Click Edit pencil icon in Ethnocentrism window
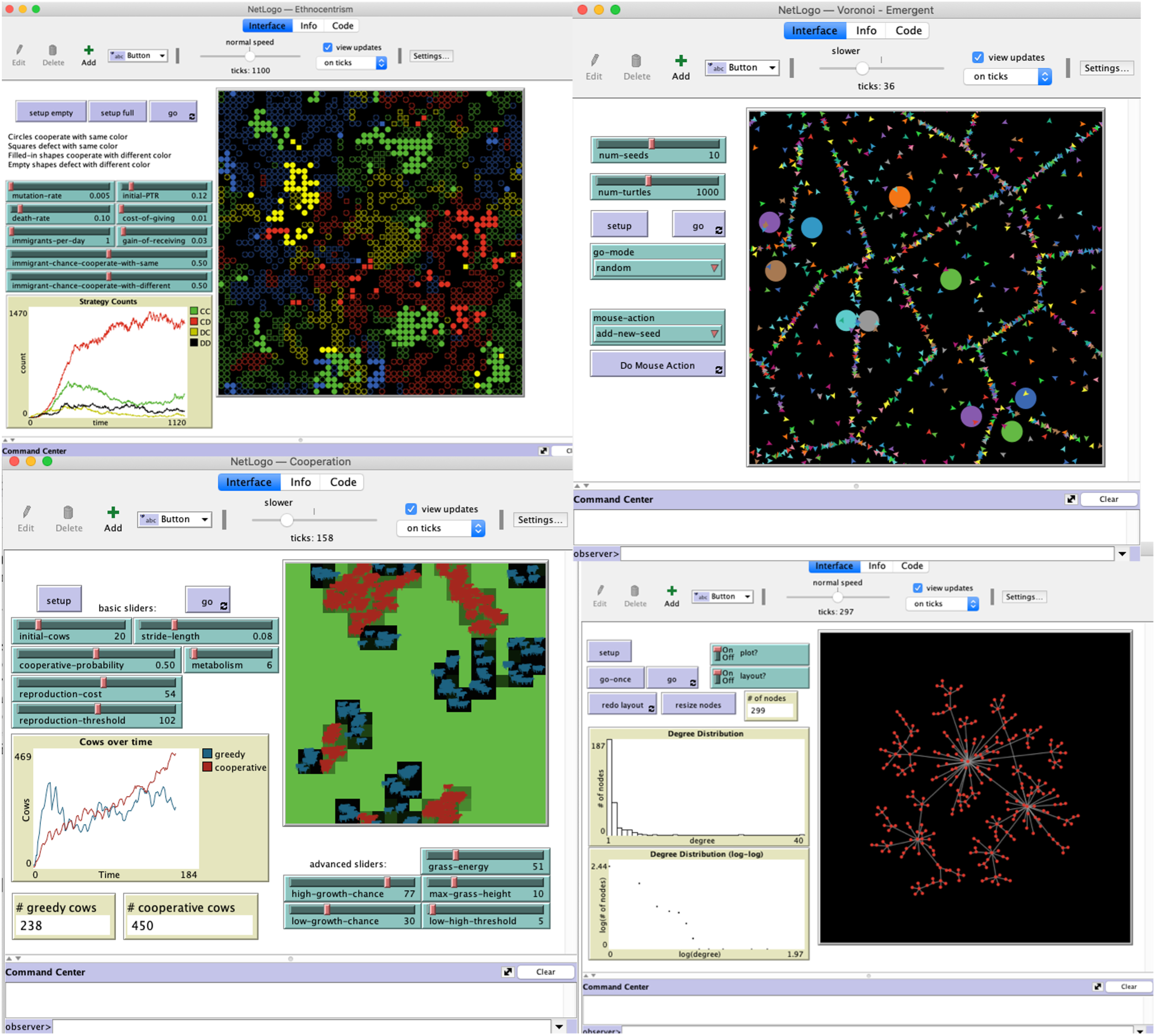Viewport: 1156px width, 1036px height. (x=19, y=50)
